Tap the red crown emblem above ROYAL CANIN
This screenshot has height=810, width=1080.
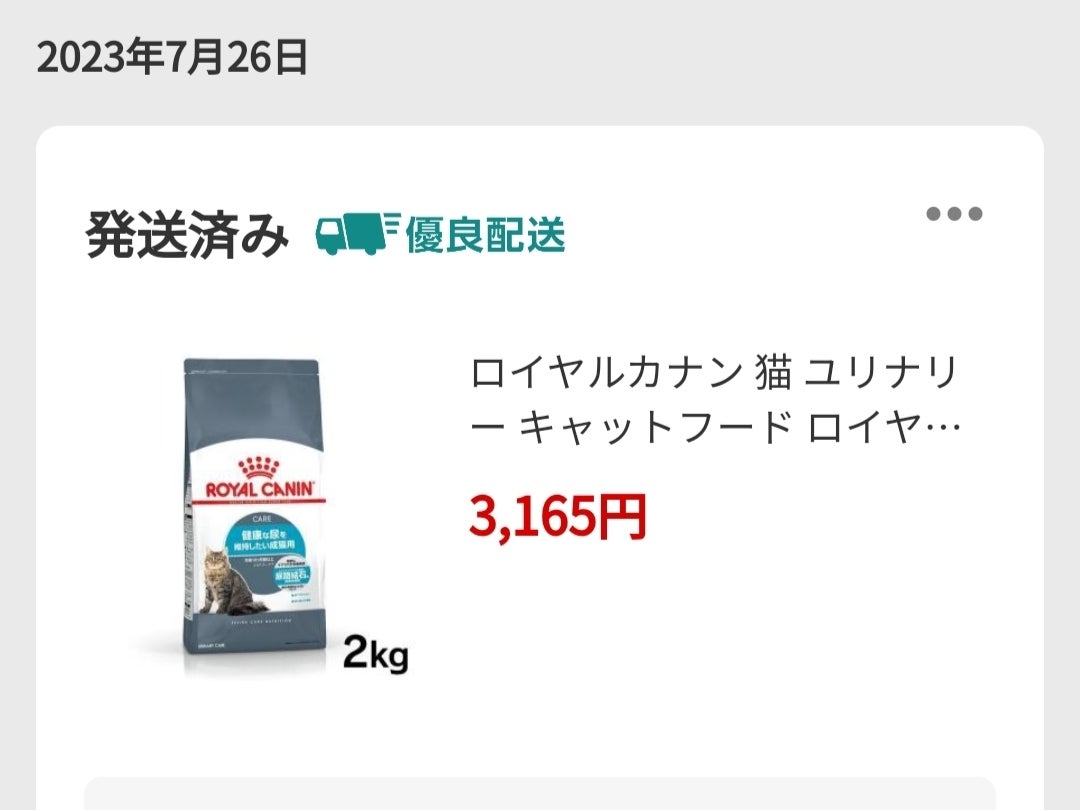tap(258, 468)
